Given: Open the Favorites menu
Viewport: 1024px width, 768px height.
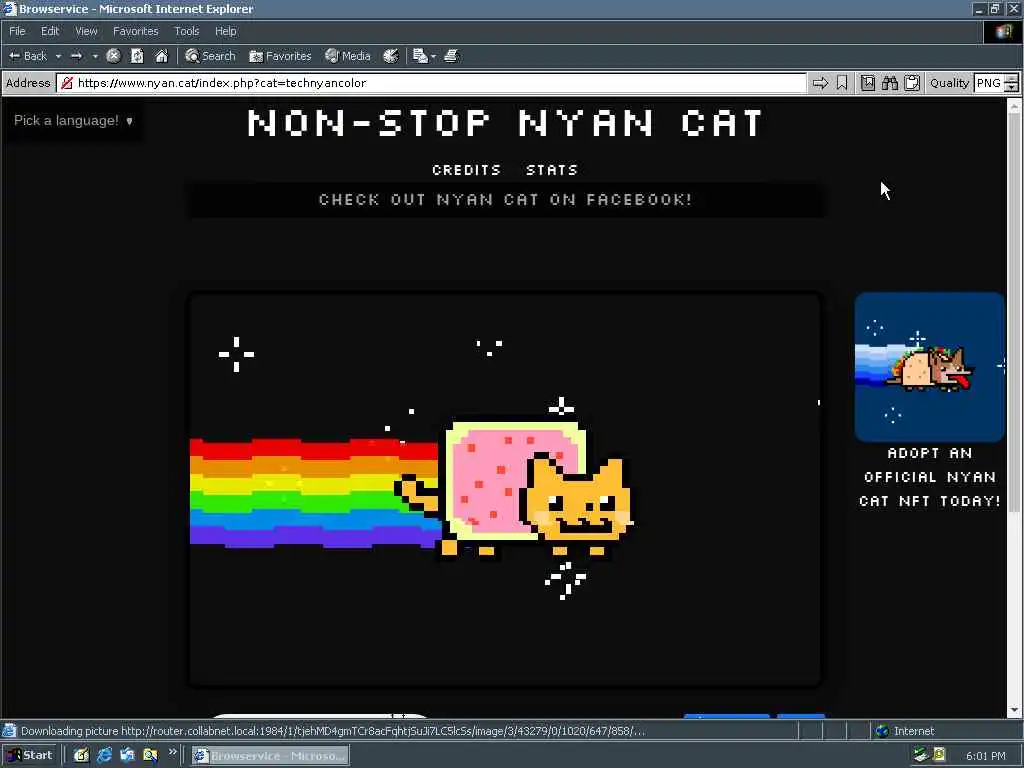Looking at the screenshot, I should [135, 31].
